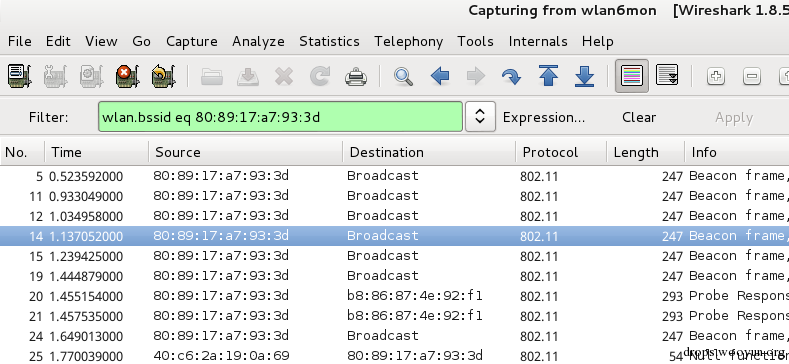Open the Statistics menu
This screenshot has width=789, height=364.
(329, 41)
